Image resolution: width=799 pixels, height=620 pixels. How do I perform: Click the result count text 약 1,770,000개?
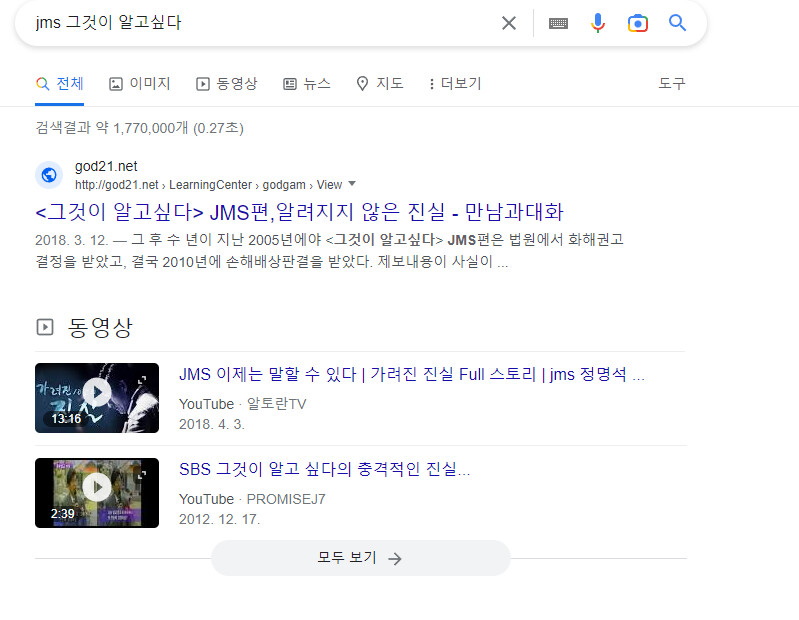point(139,128)
